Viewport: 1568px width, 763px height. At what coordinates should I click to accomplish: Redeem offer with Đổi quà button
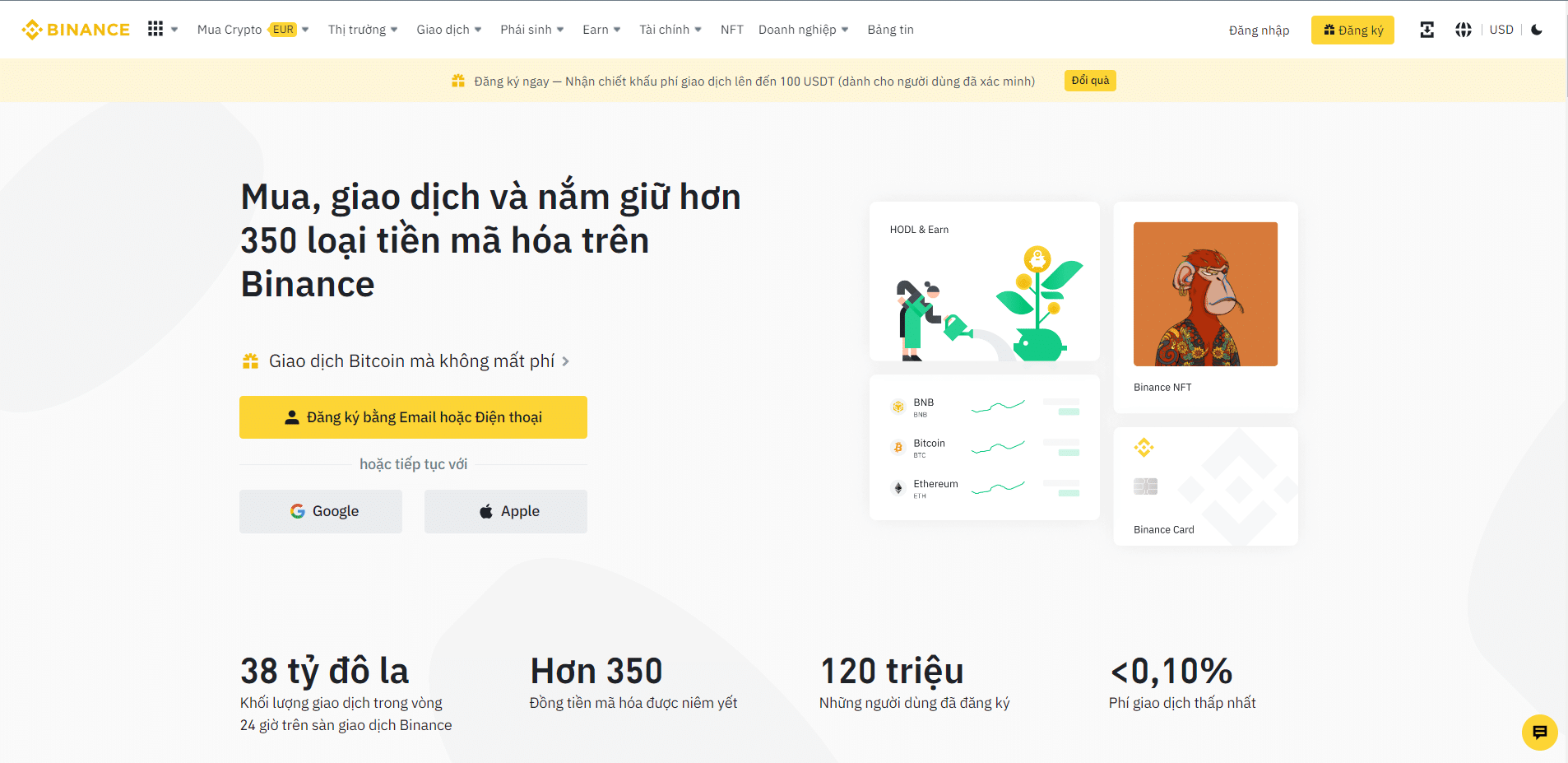1090,81
